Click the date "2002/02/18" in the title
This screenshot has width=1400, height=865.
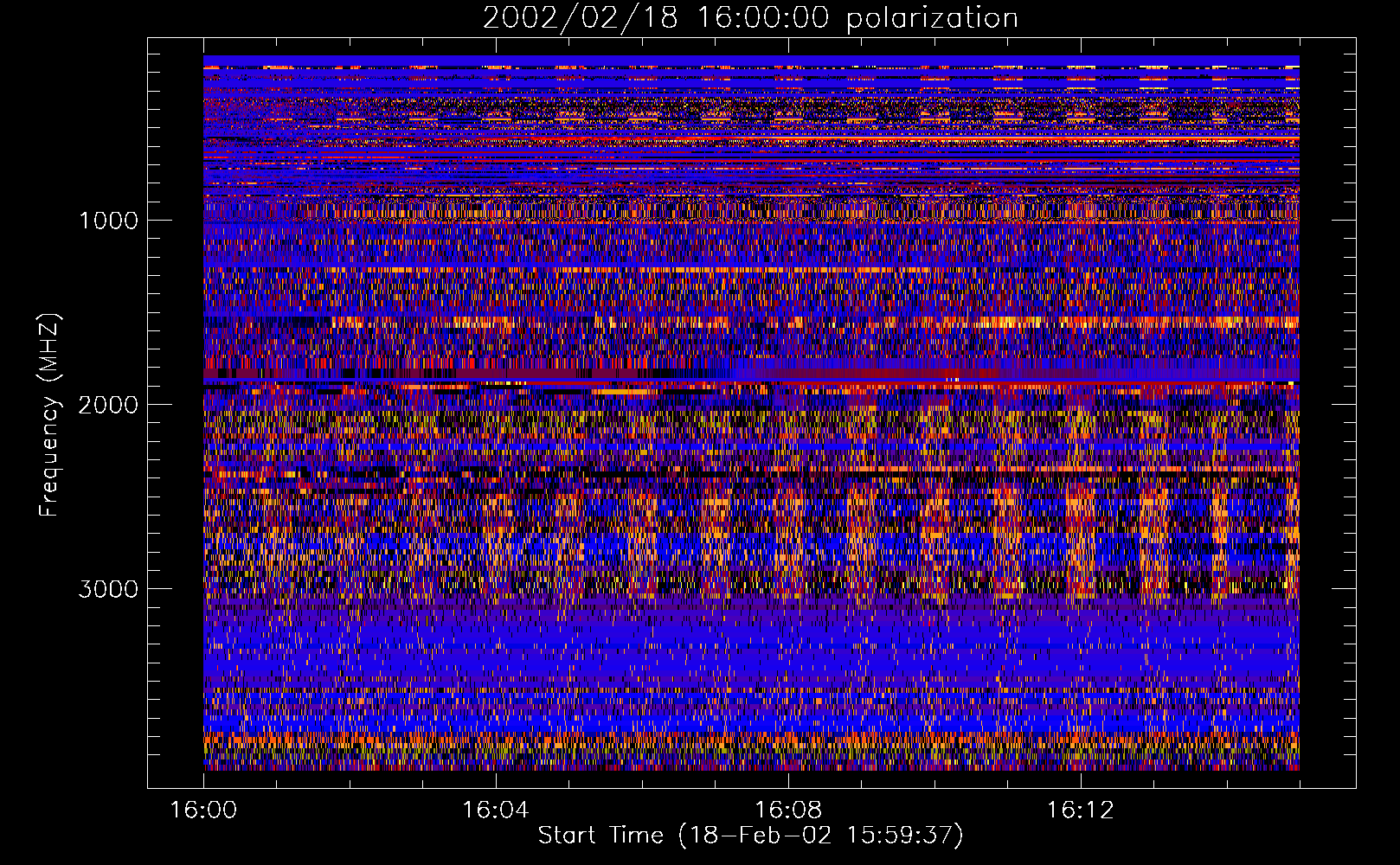click(x=580, y=18)
